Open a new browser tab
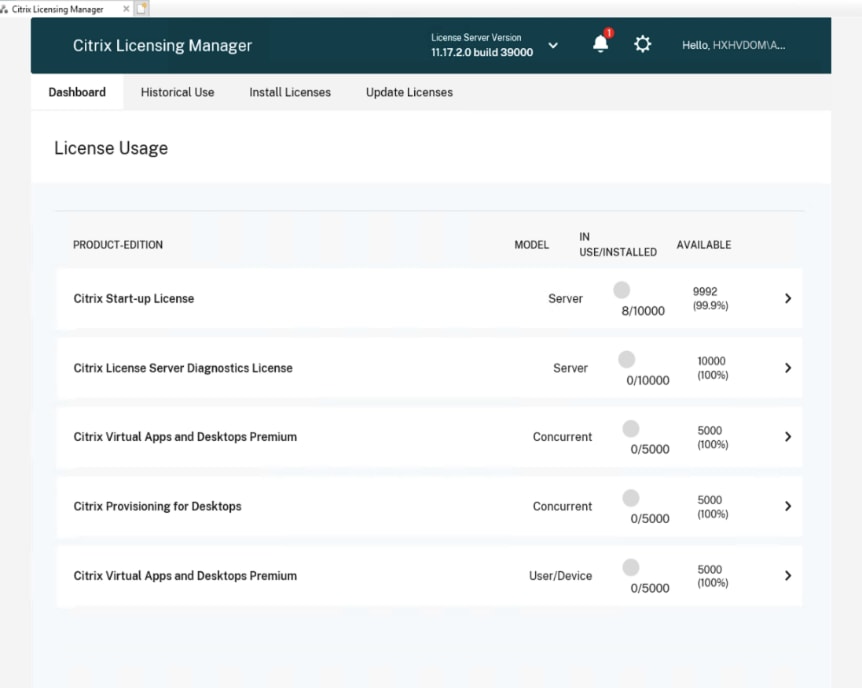 (x=142, y=8)
